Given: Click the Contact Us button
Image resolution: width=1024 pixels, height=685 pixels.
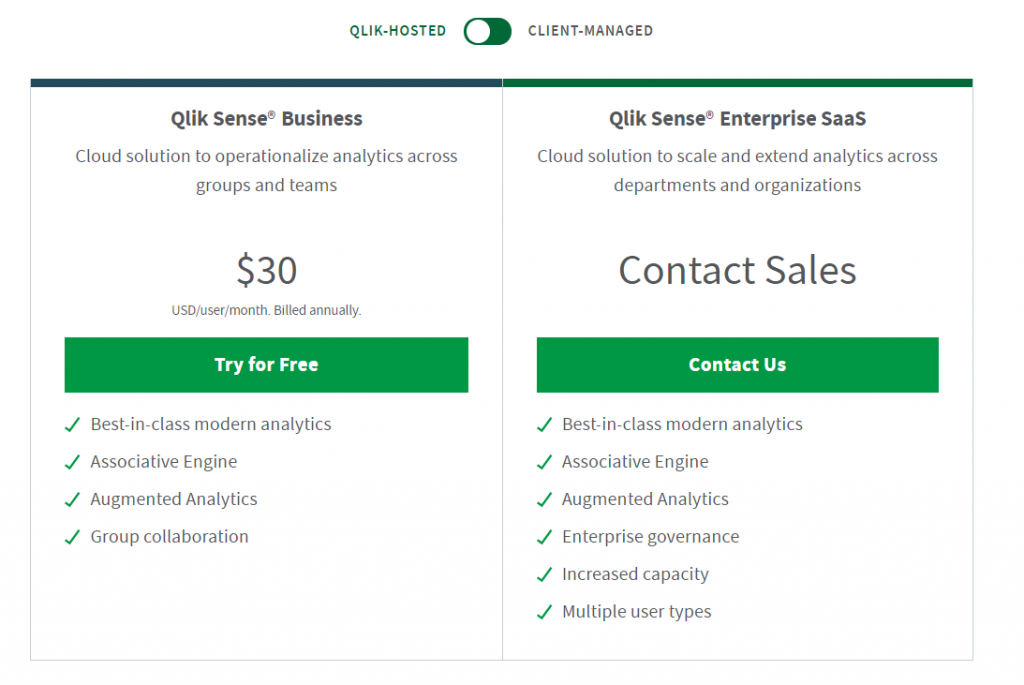Looking at the screenshot, I should click(x=737, y=365).
